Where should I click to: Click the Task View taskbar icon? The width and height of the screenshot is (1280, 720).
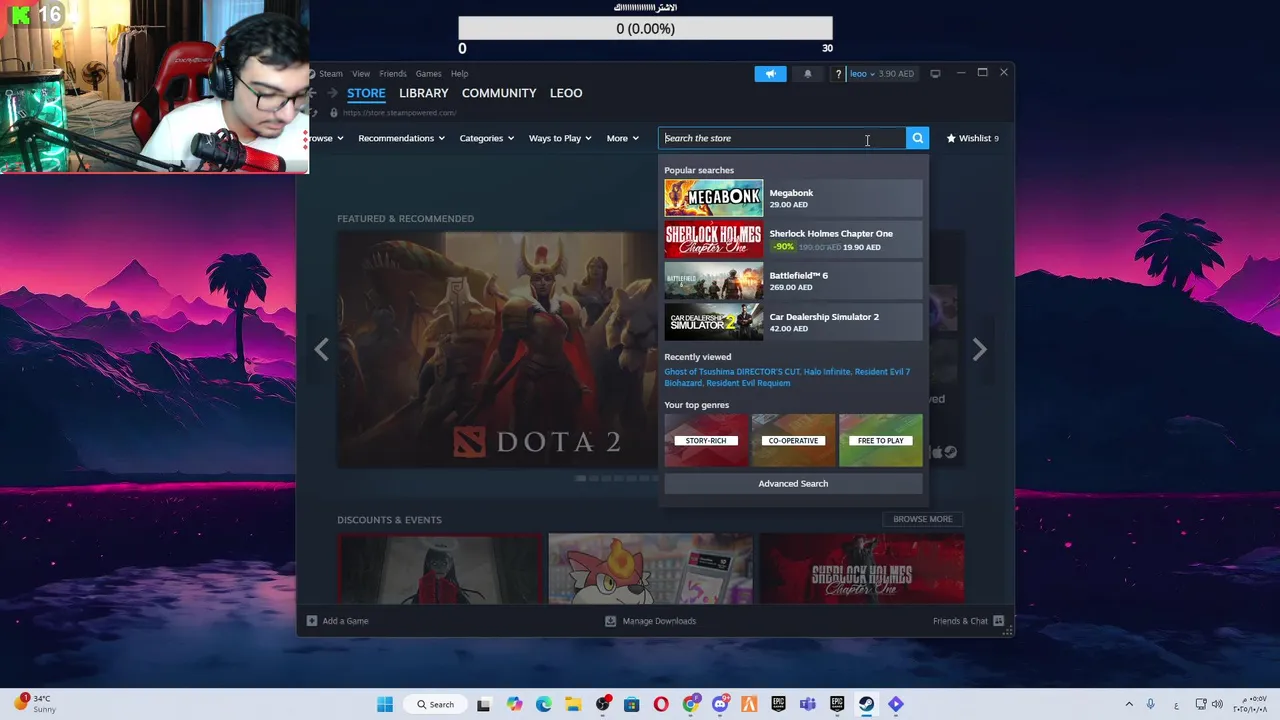point(484,704)
